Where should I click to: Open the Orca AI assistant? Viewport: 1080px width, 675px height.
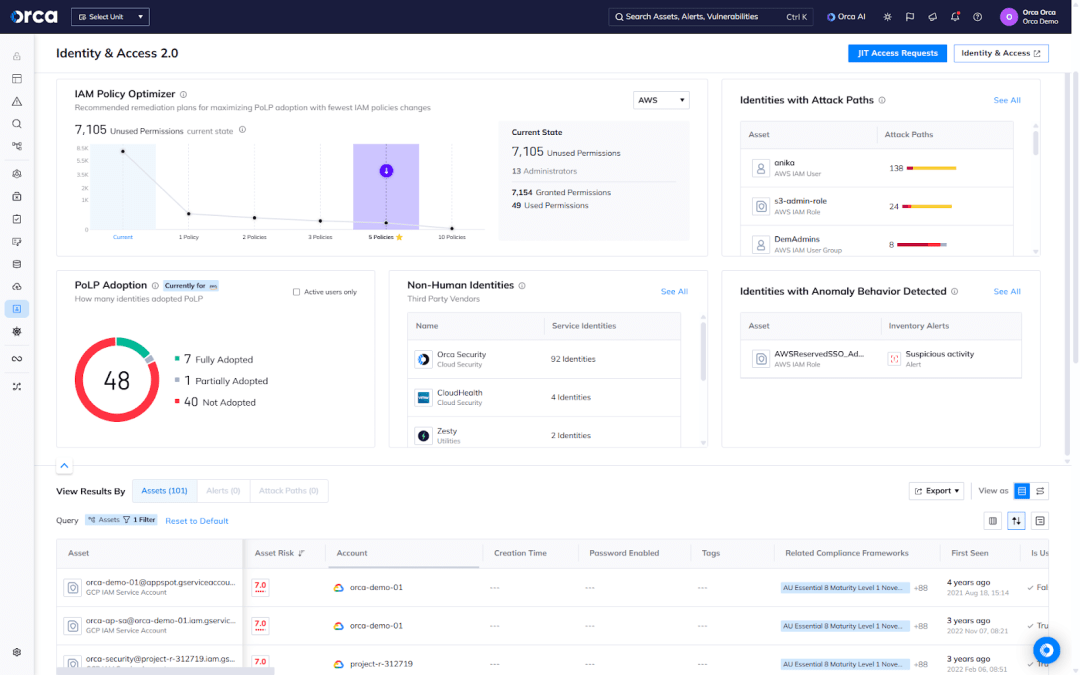point(846,17)
